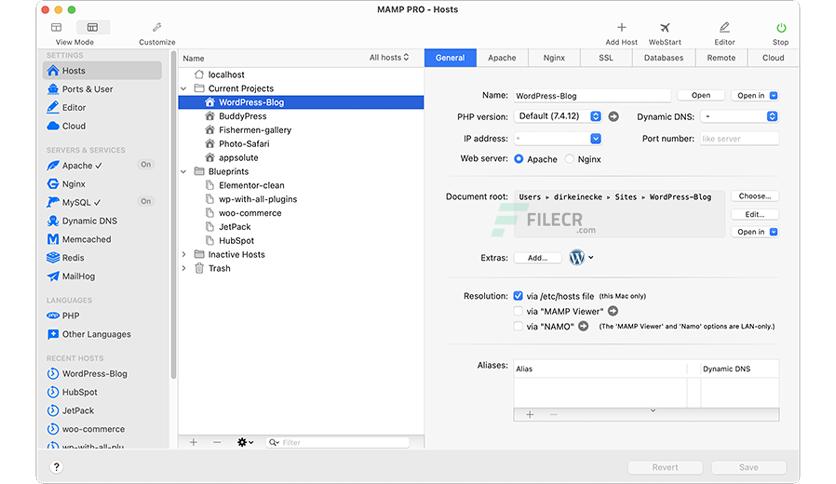836x484 pixels.
Task: Click the Add Host plus icon
Action: [621, 28]
